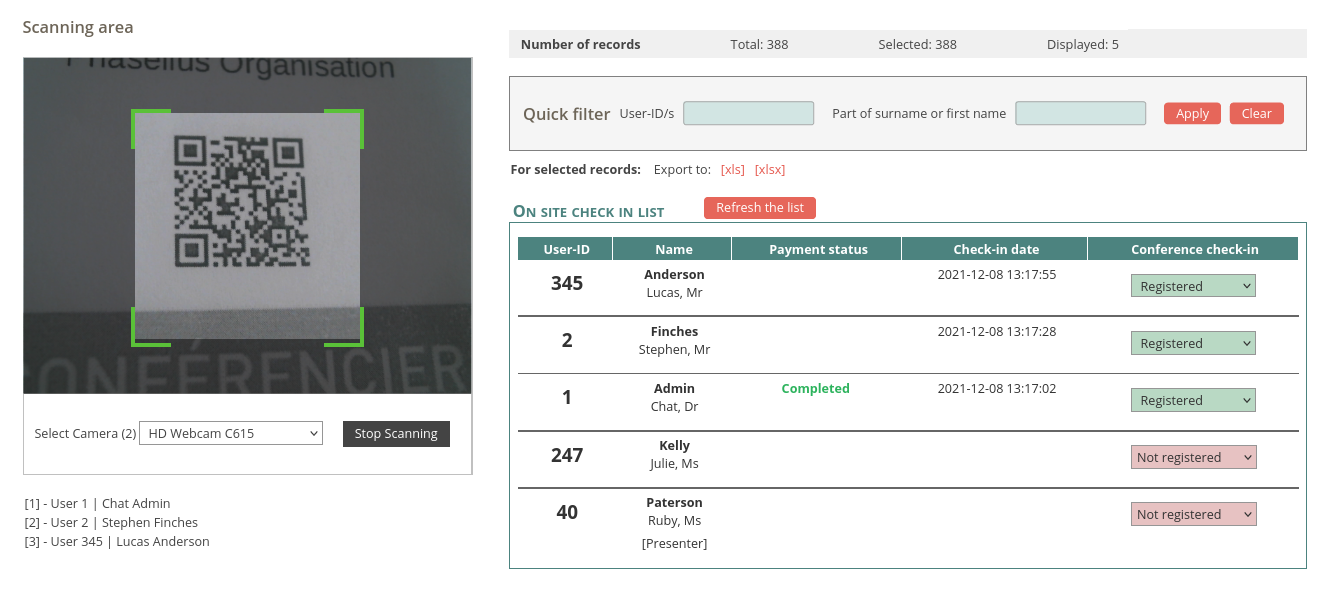
Task: Expand Not registered dropdown for Ruby Paterson
Action: [x=1194, y=514]
